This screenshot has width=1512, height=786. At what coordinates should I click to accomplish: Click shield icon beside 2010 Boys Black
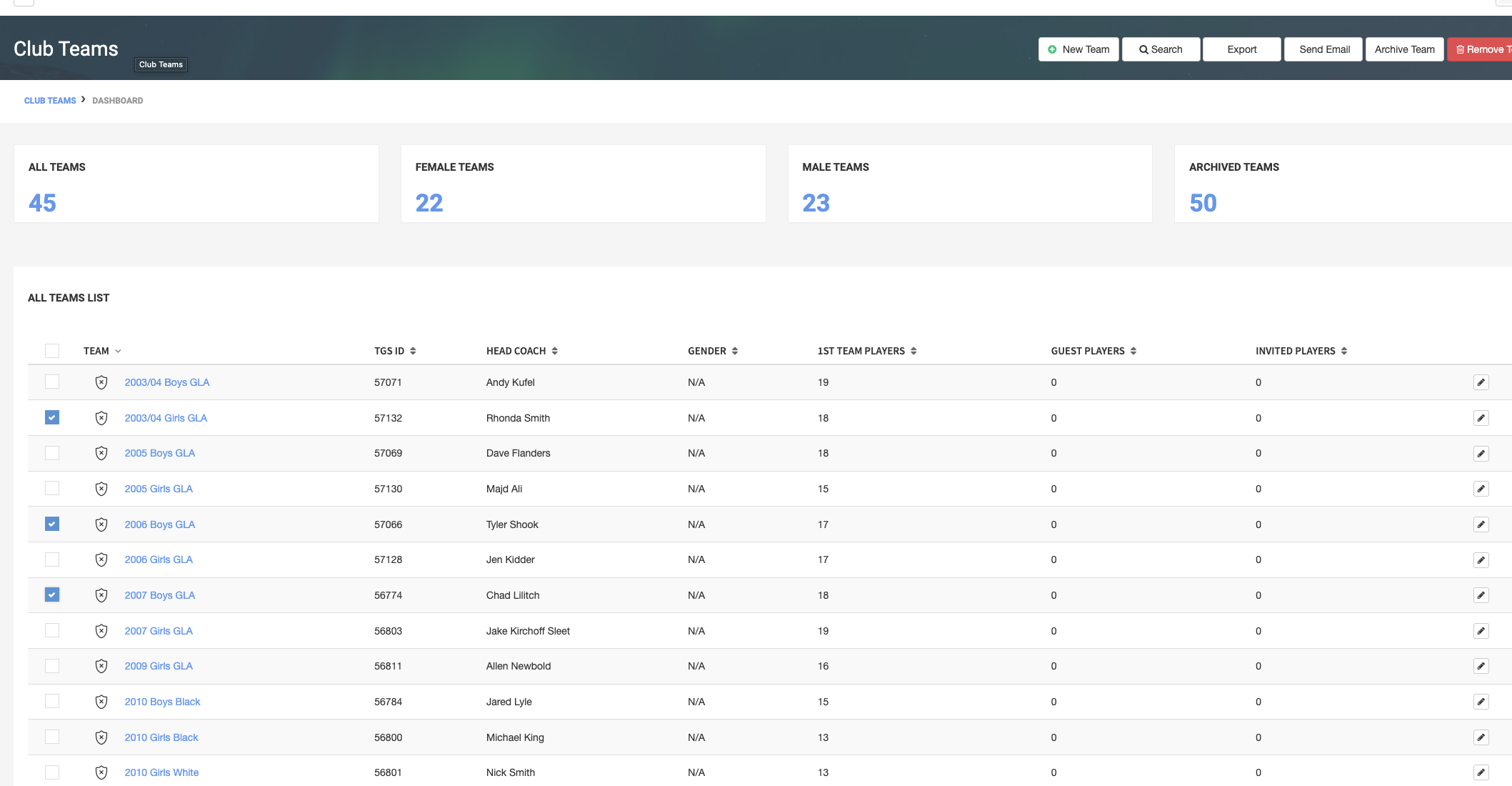101,702
